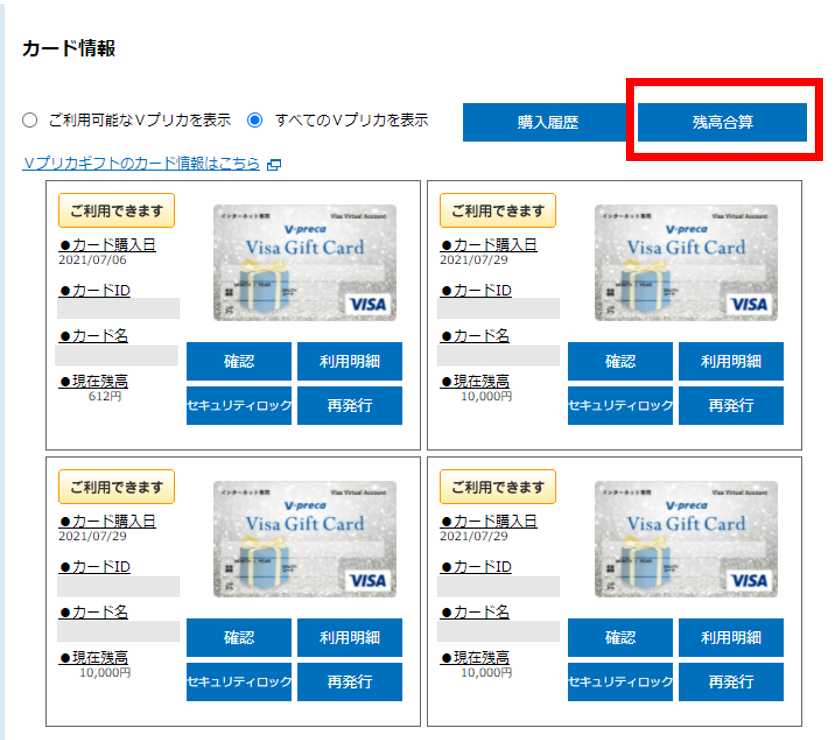This screenshot has width=835, height=740.
Task: Select the ご利用可能なVプリカを表示 radio button
Action: [30, 120]
